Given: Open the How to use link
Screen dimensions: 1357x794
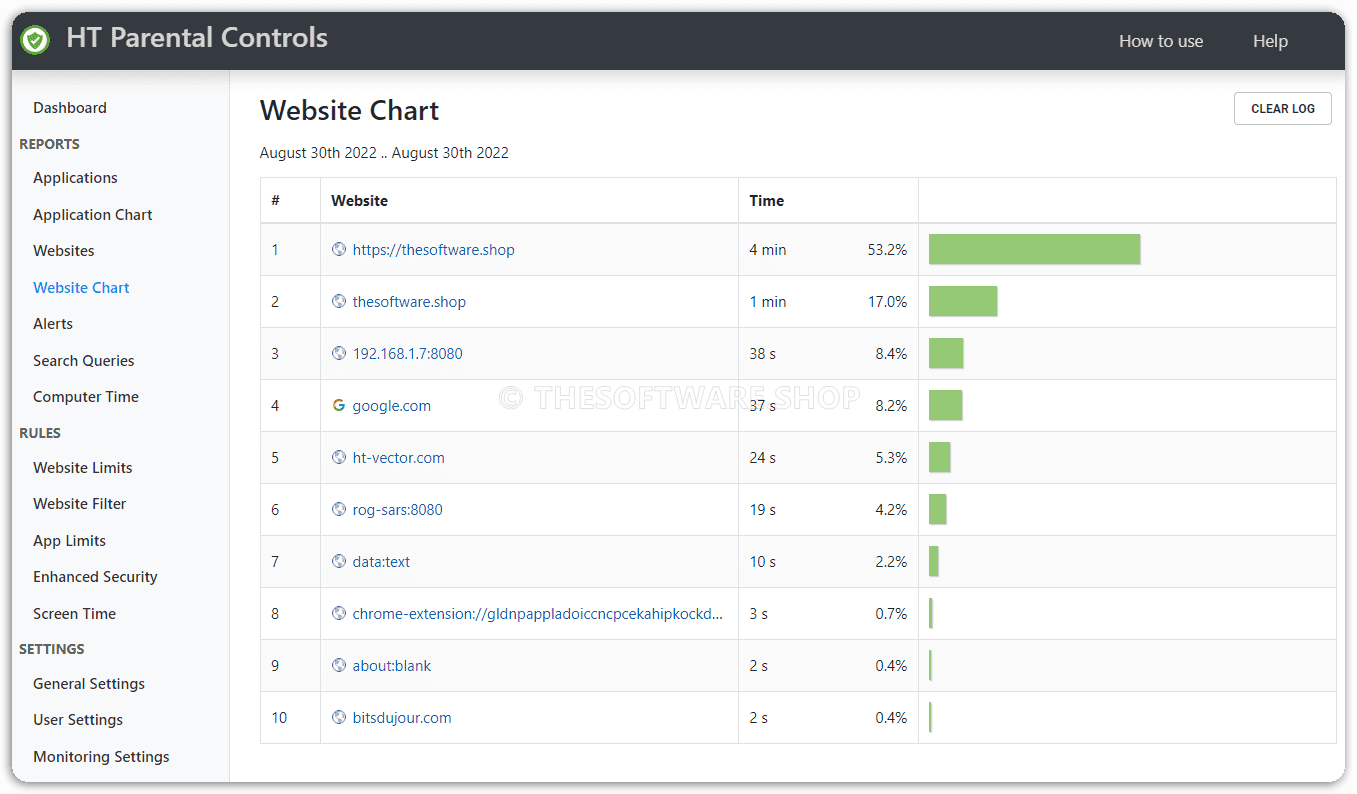Looking at the screenshot, I should point(1161,41).
